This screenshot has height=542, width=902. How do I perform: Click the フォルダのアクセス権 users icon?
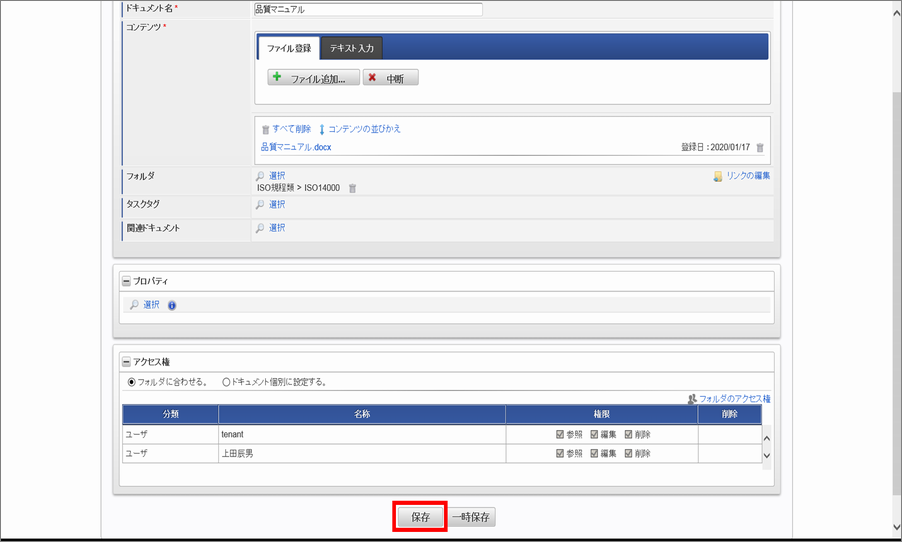coord(692,399)
